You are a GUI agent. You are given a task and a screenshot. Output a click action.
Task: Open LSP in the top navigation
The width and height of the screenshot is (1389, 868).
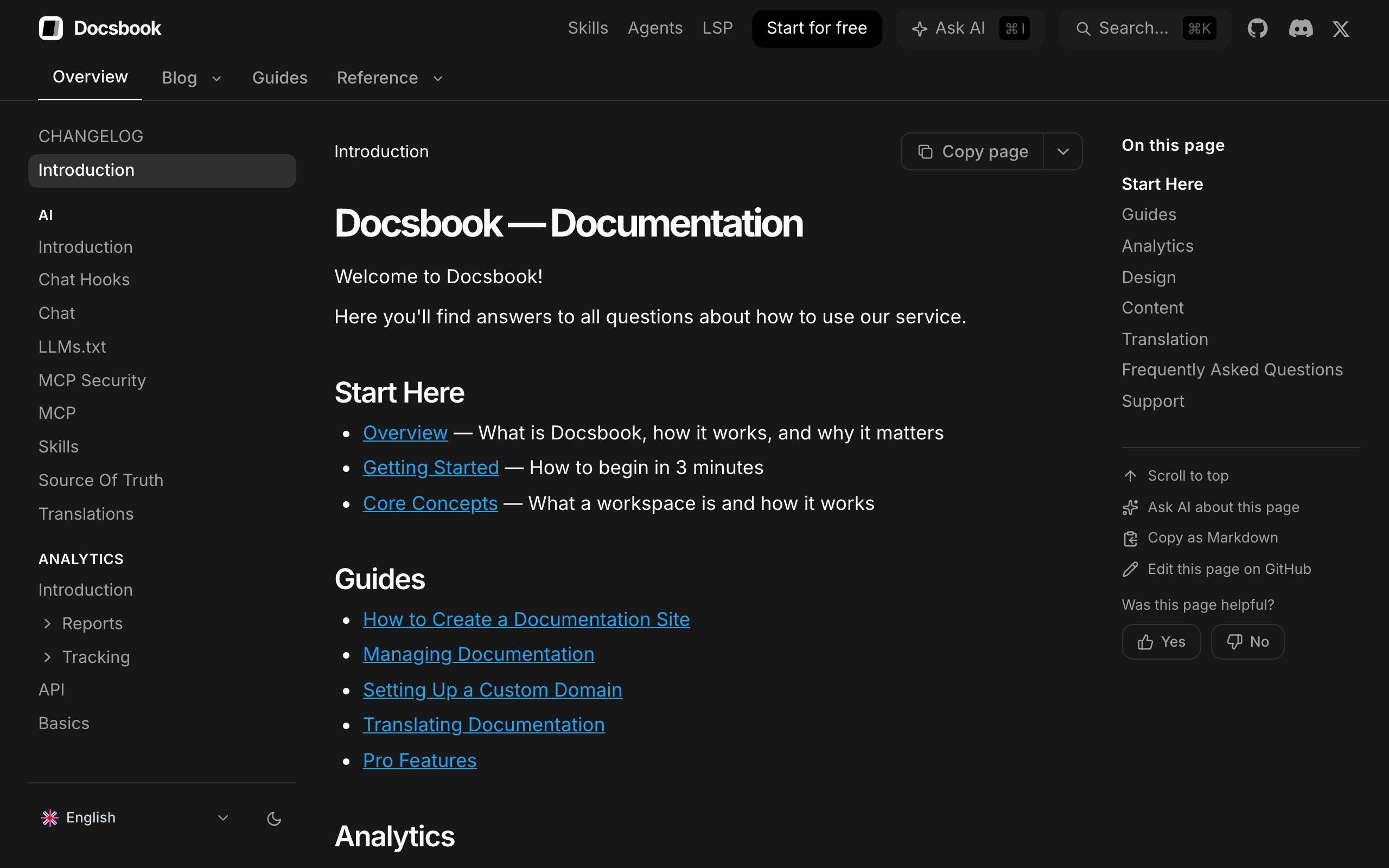point(717,28)
